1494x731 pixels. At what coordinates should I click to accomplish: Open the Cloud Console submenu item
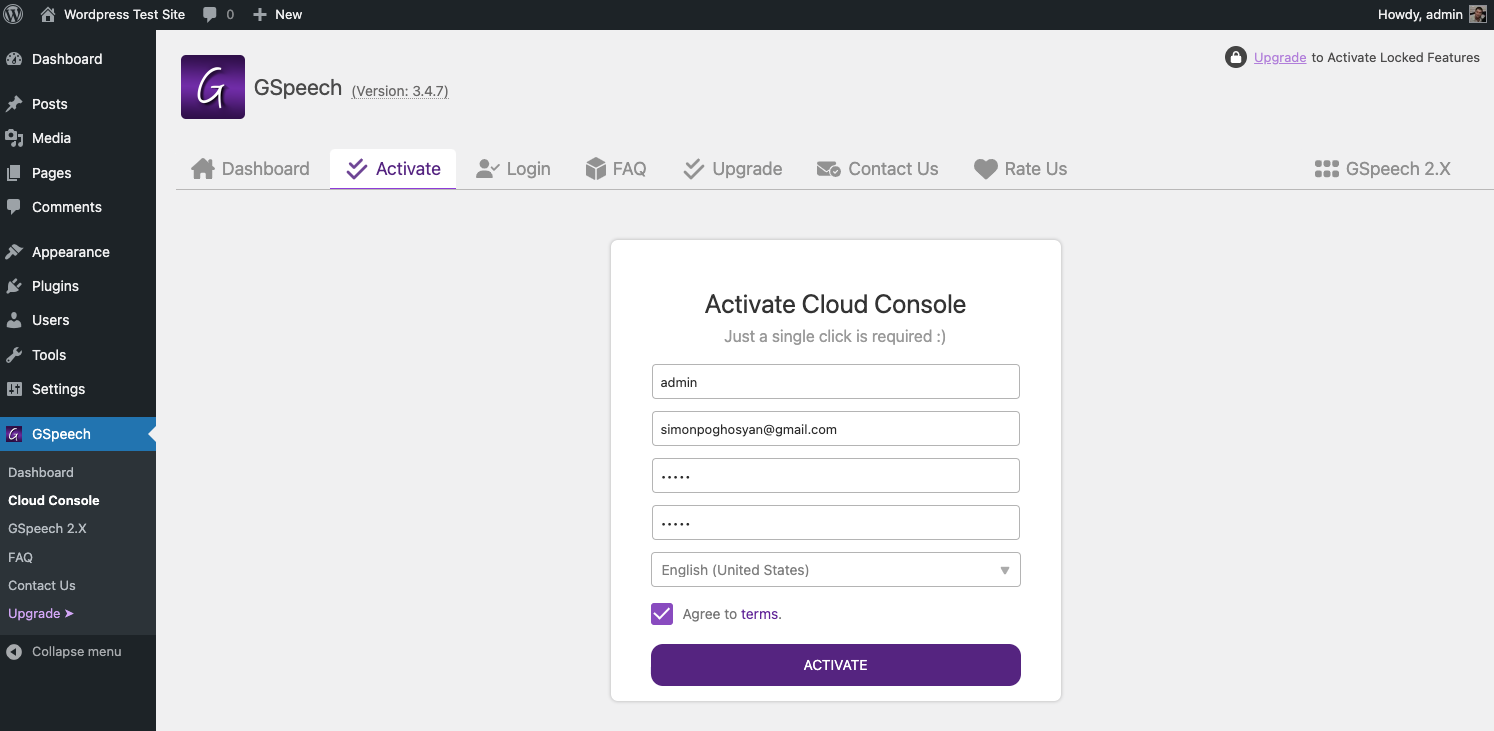click(54, 500)
